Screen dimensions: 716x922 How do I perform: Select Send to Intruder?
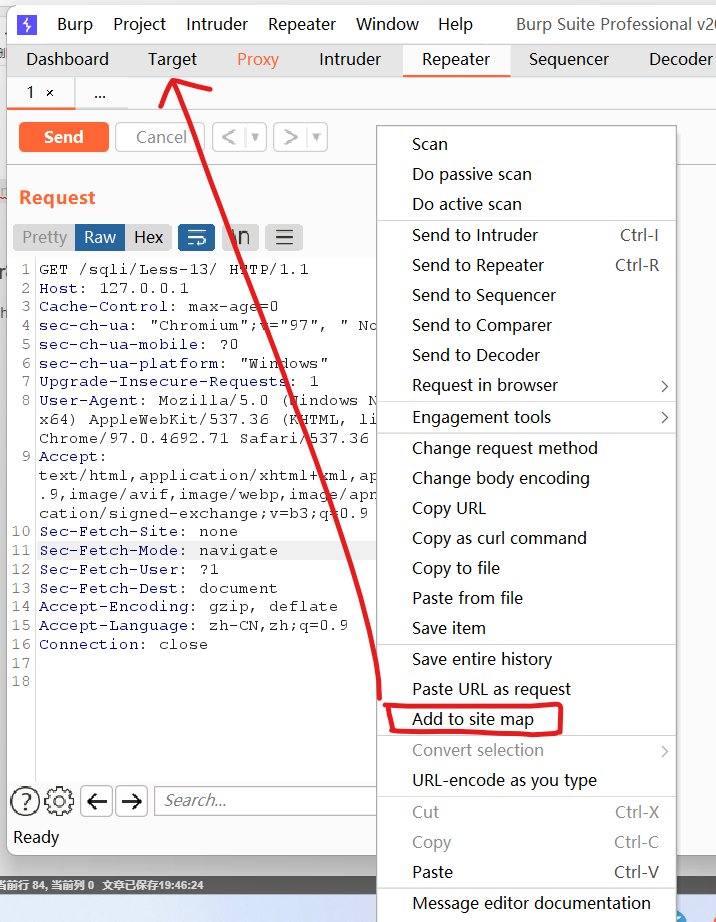(526, 235)
